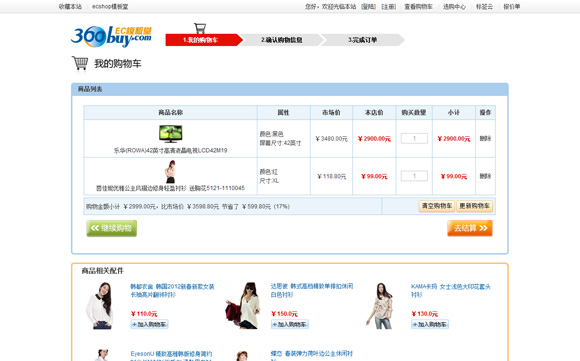Screen dimensions: 580x361
Task: Click shop price ¥2900.00元 in 本店价 column
Action: tap(374, 139)
